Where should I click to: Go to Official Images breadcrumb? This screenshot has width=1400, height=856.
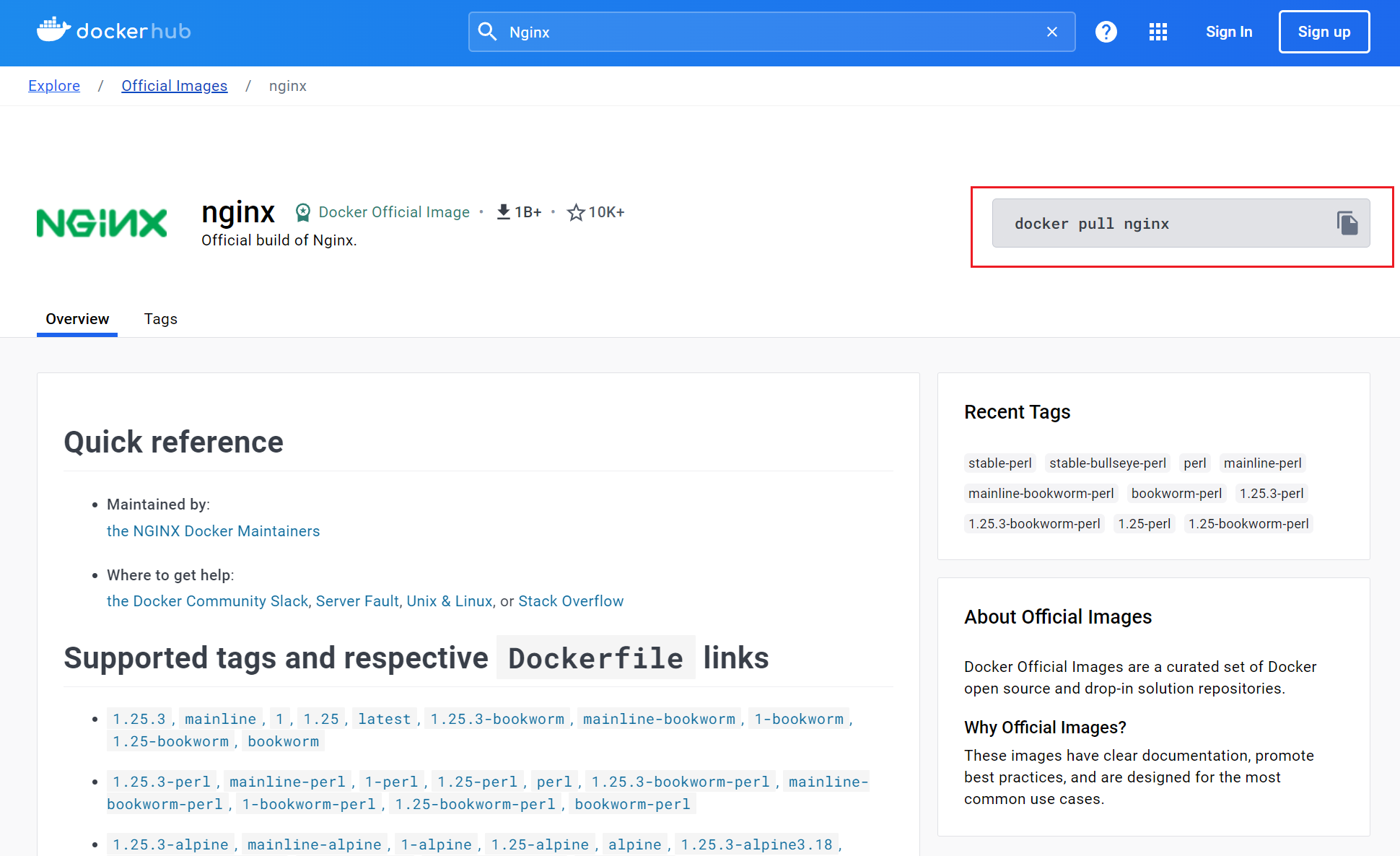174,86
